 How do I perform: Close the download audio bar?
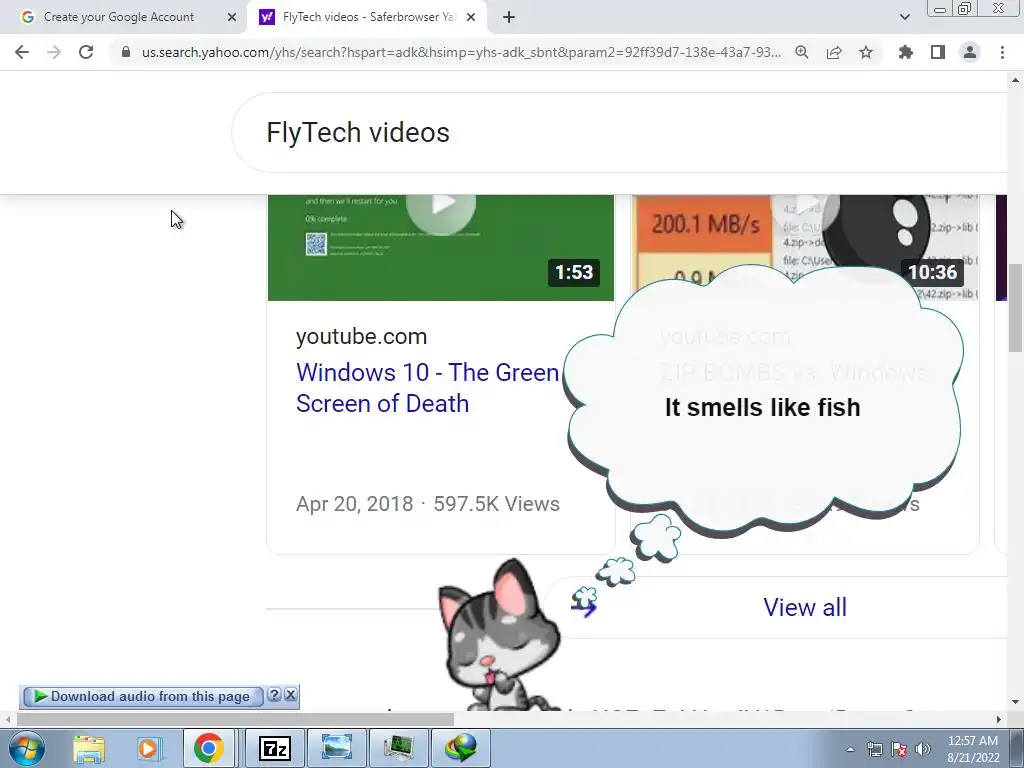point(291,695)
